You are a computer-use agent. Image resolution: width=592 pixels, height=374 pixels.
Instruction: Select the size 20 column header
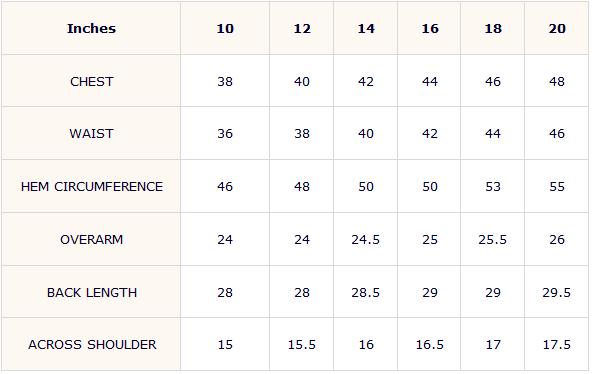pyautogui.click(x=557, y=29)
